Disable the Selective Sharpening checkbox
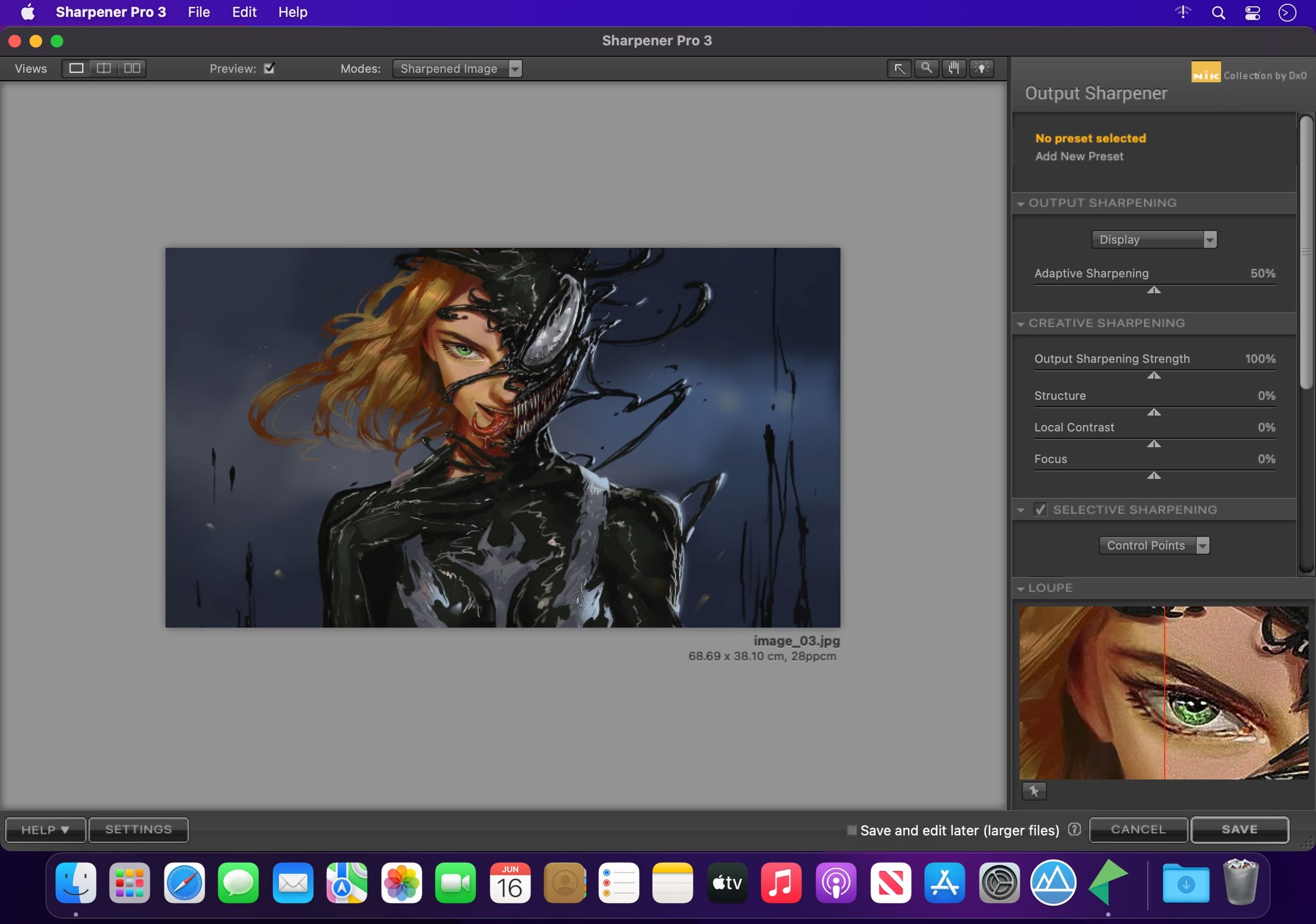Screen dimensions: 1316x924 (1040, 509)
